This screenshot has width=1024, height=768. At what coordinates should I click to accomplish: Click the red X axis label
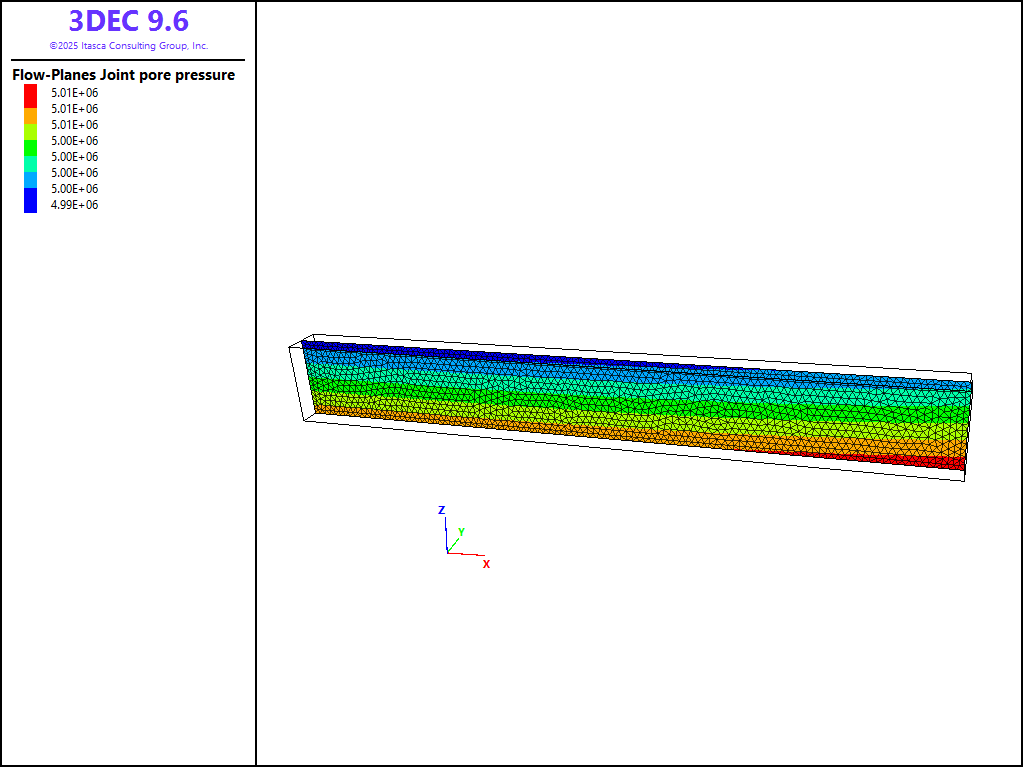click(487, 564)
